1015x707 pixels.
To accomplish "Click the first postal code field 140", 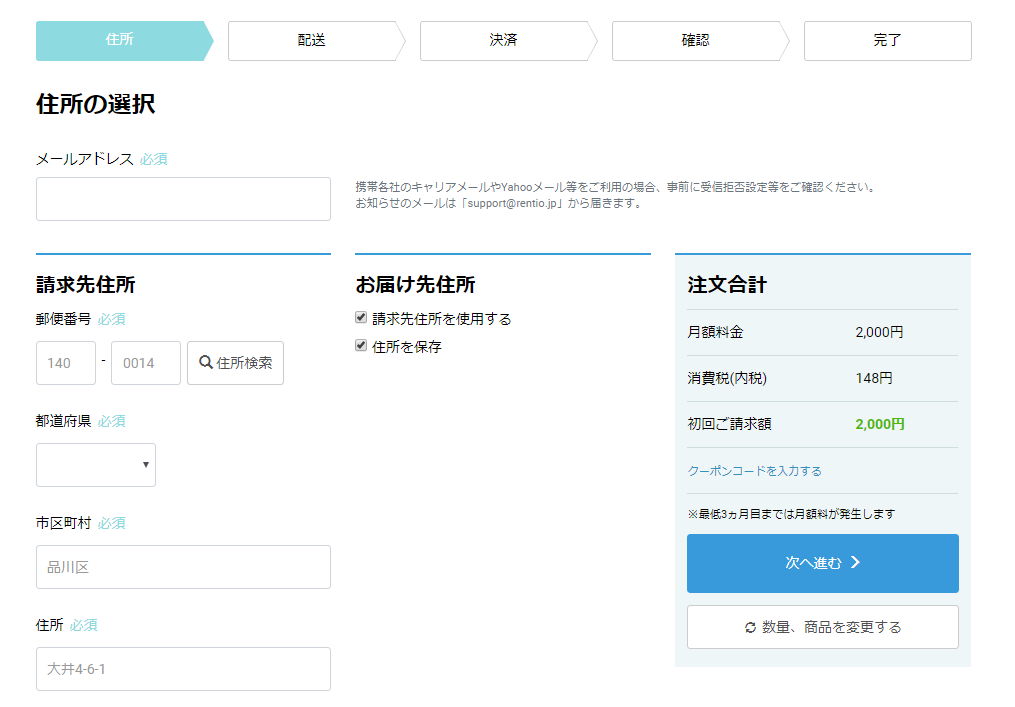I will coord(66,363).
